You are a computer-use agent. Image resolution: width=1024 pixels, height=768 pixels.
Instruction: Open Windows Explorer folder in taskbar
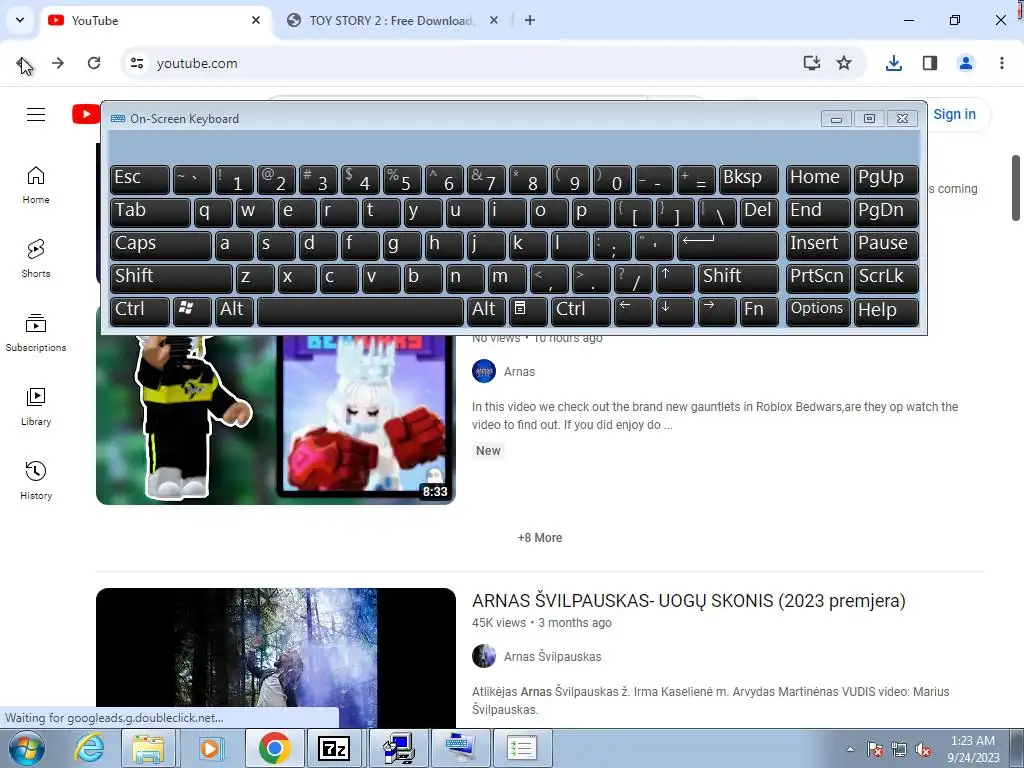coord(148,748)
